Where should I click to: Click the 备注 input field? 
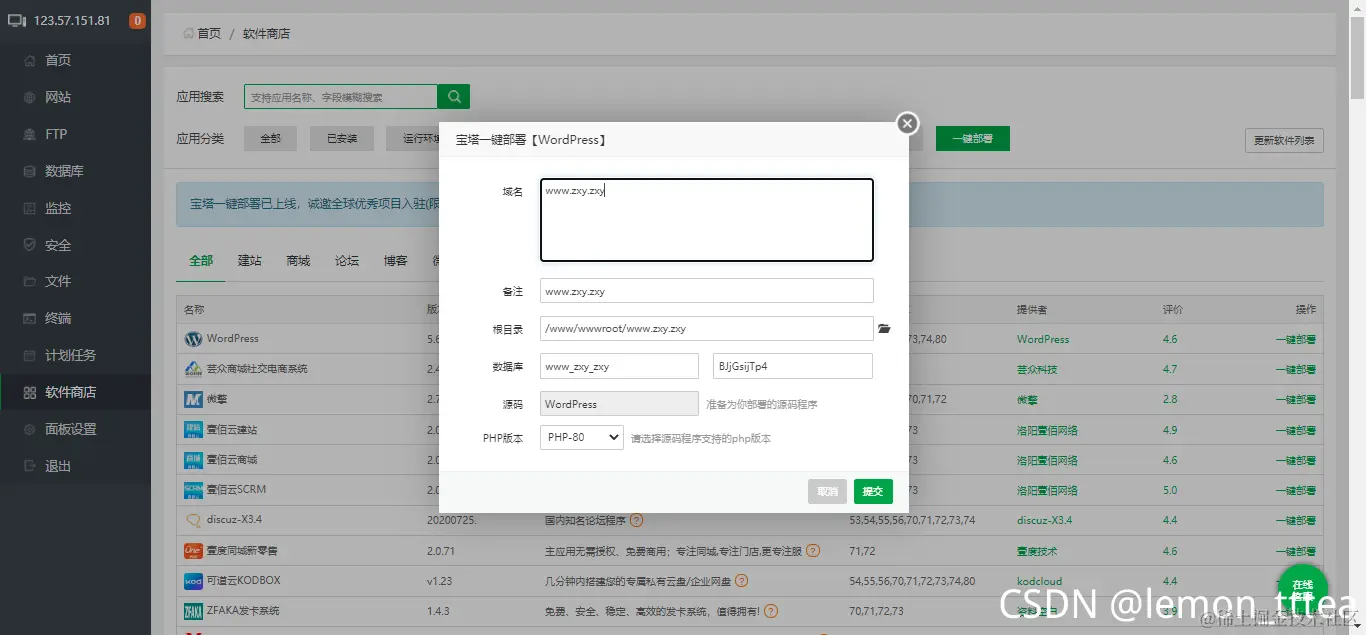(x=706, y=291)
